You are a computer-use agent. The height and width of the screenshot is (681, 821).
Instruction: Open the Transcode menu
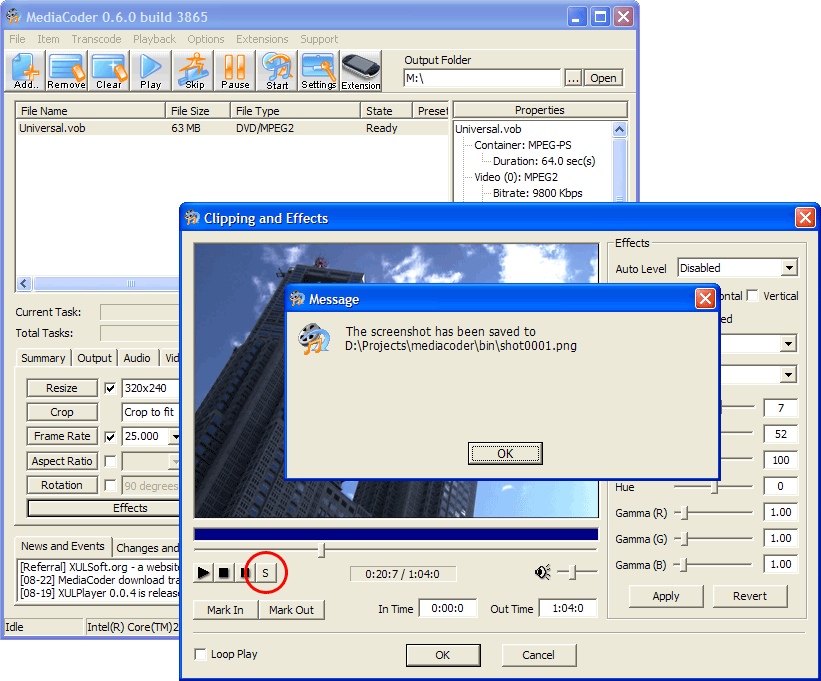point(96,39)
